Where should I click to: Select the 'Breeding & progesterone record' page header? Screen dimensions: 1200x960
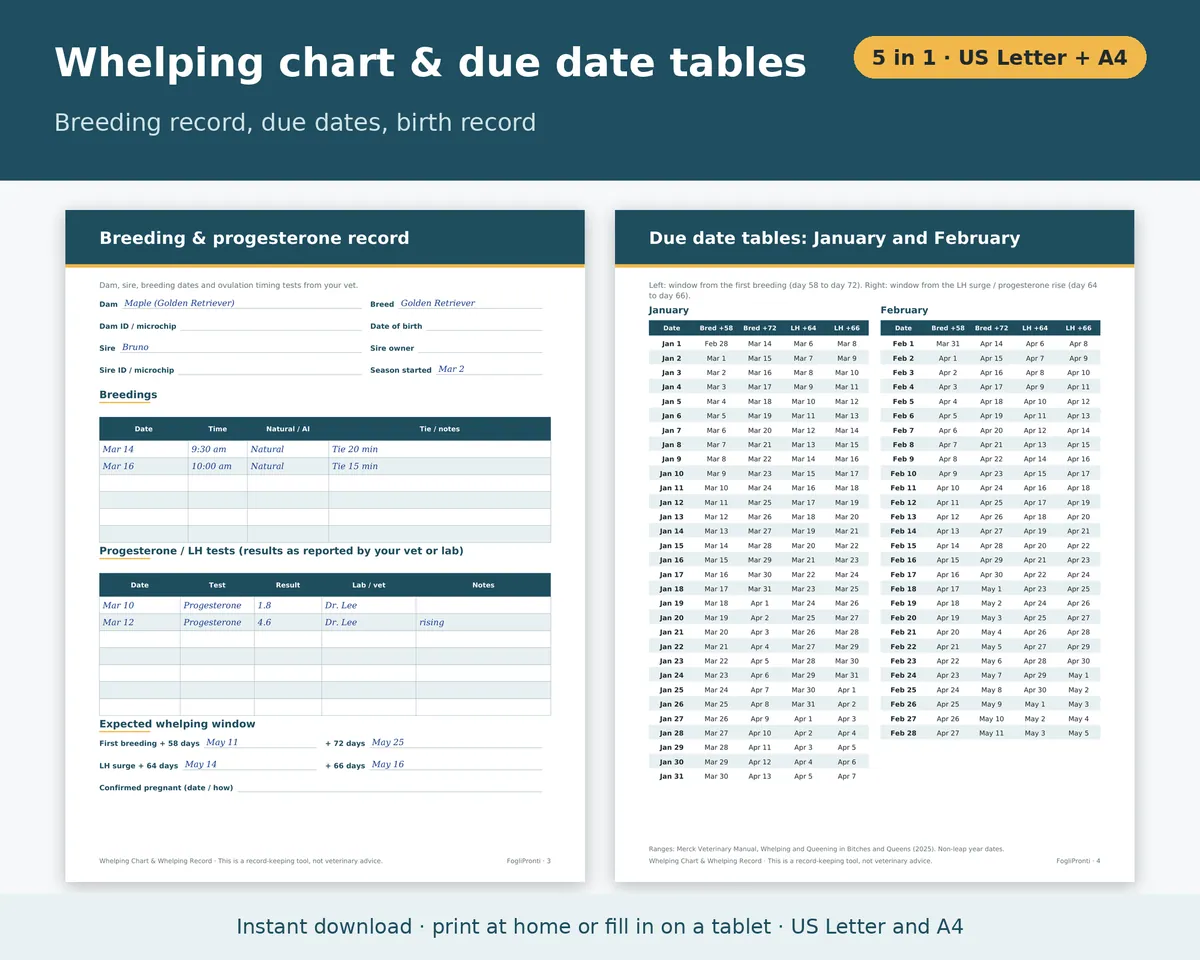pyautogui.click(x=325, y=238)
